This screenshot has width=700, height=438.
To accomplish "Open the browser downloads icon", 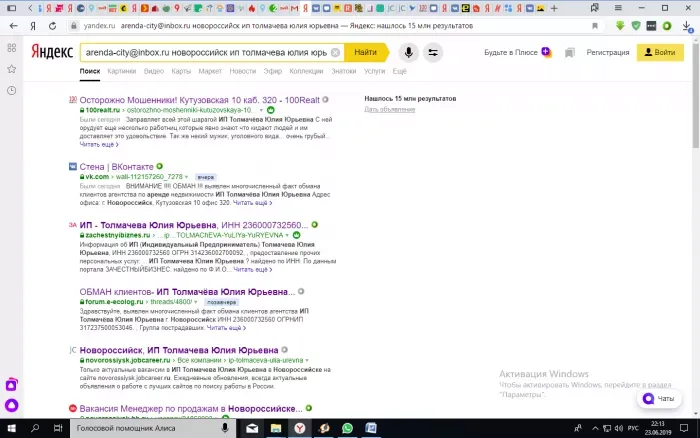I will click(x=687, y=26).
